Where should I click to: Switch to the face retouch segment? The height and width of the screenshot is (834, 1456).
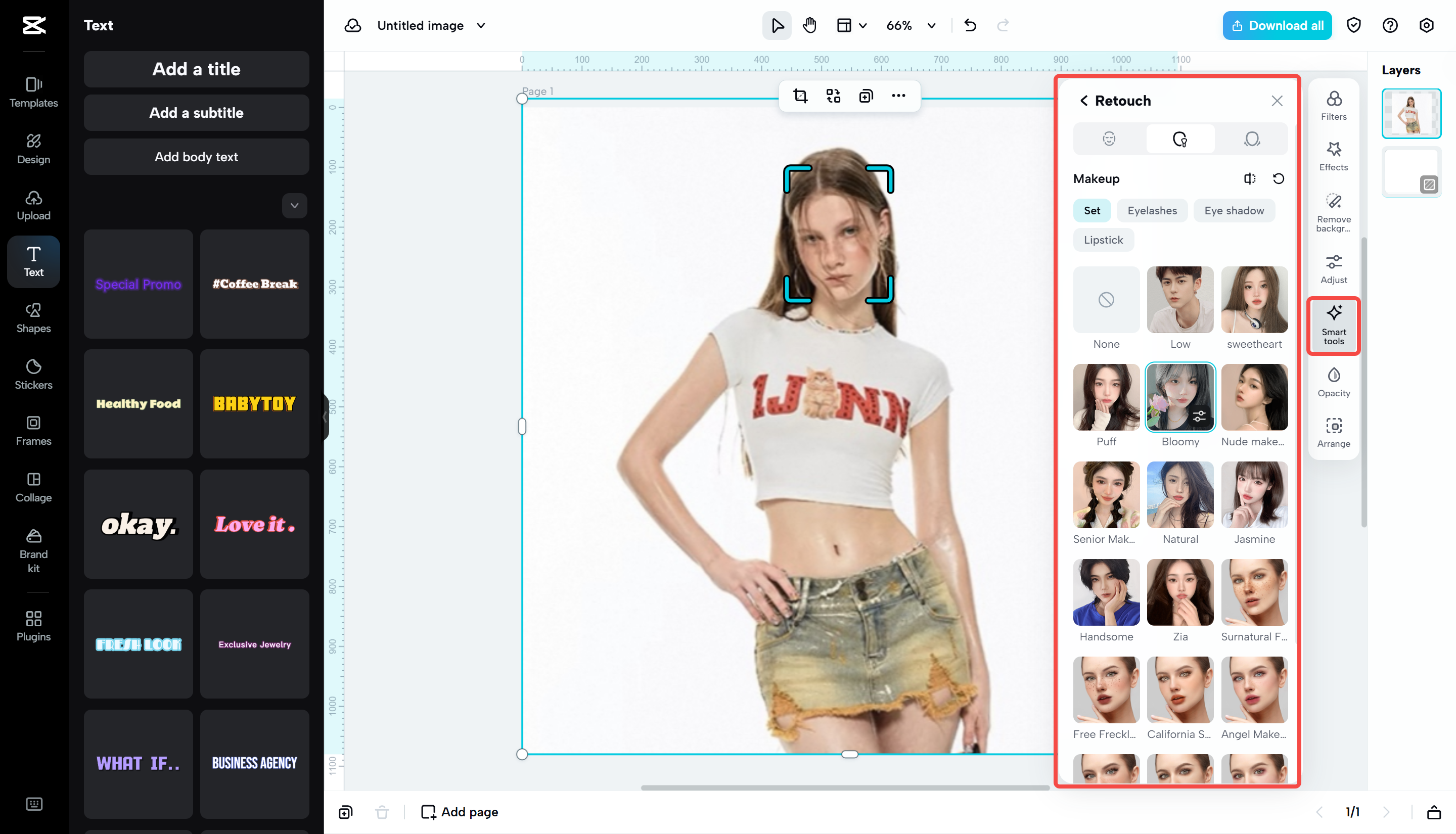pos(1108,138)
